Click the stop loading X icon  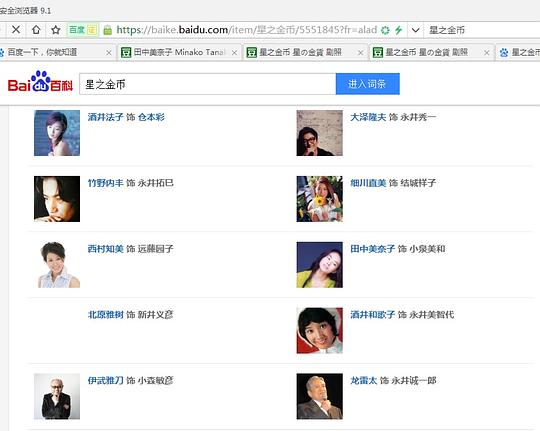pyautogui.click(x=16, y=30)
